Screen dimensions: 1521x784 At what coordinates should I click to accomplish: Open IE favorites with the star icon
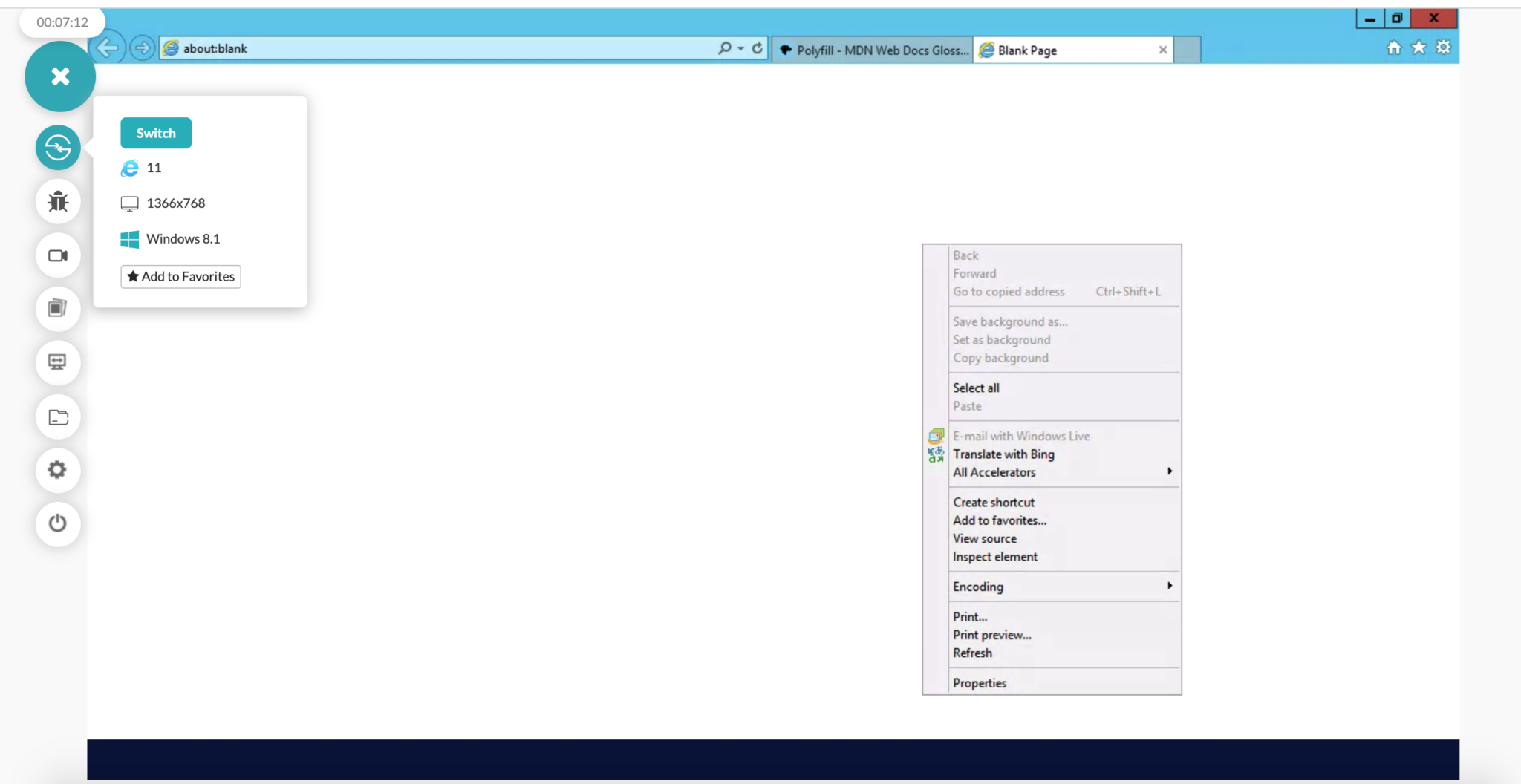coord(1419,47)
